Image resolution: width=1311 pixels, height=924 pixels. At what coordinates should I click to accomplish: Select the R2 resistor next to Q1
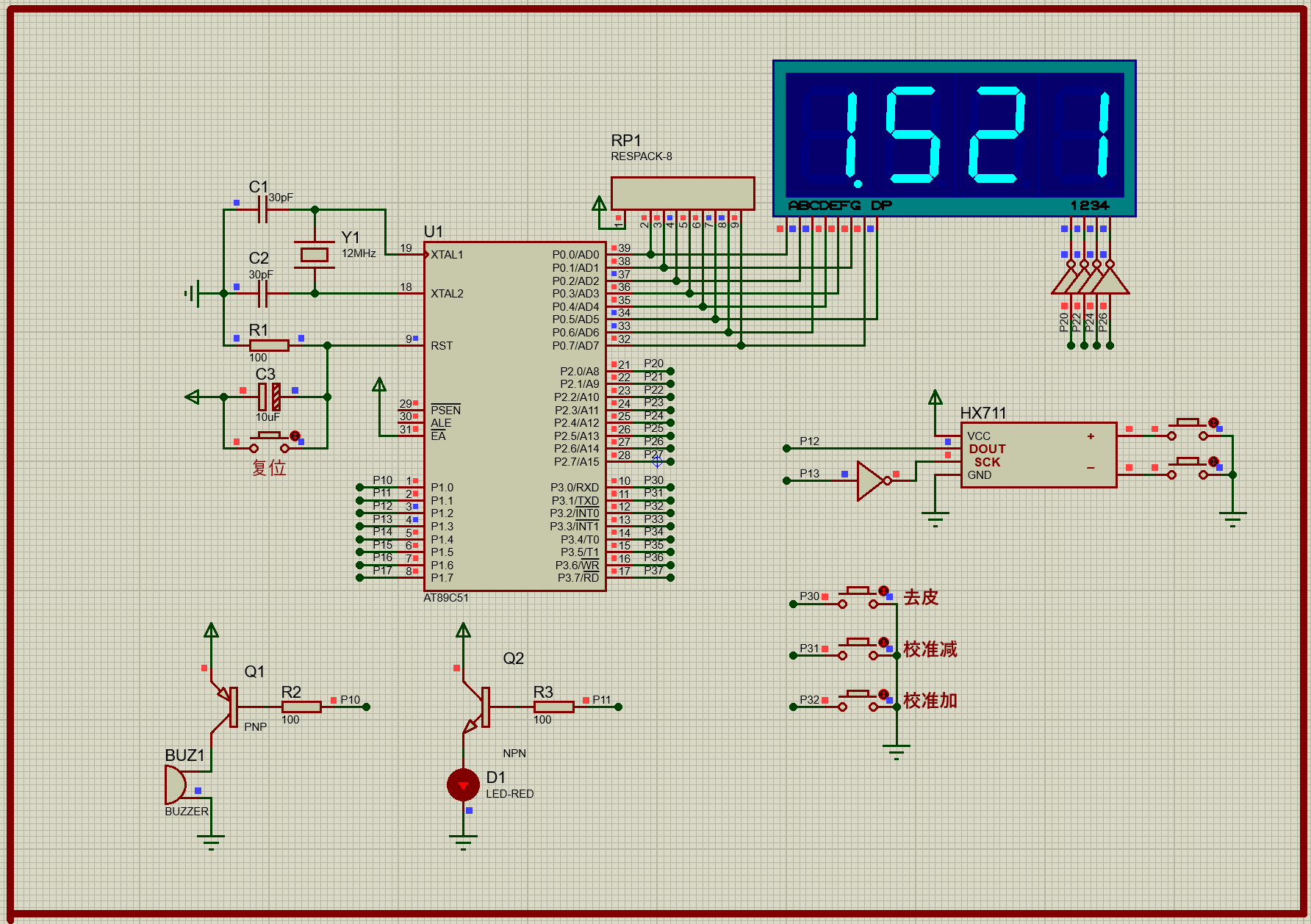[x=301, y=707]
